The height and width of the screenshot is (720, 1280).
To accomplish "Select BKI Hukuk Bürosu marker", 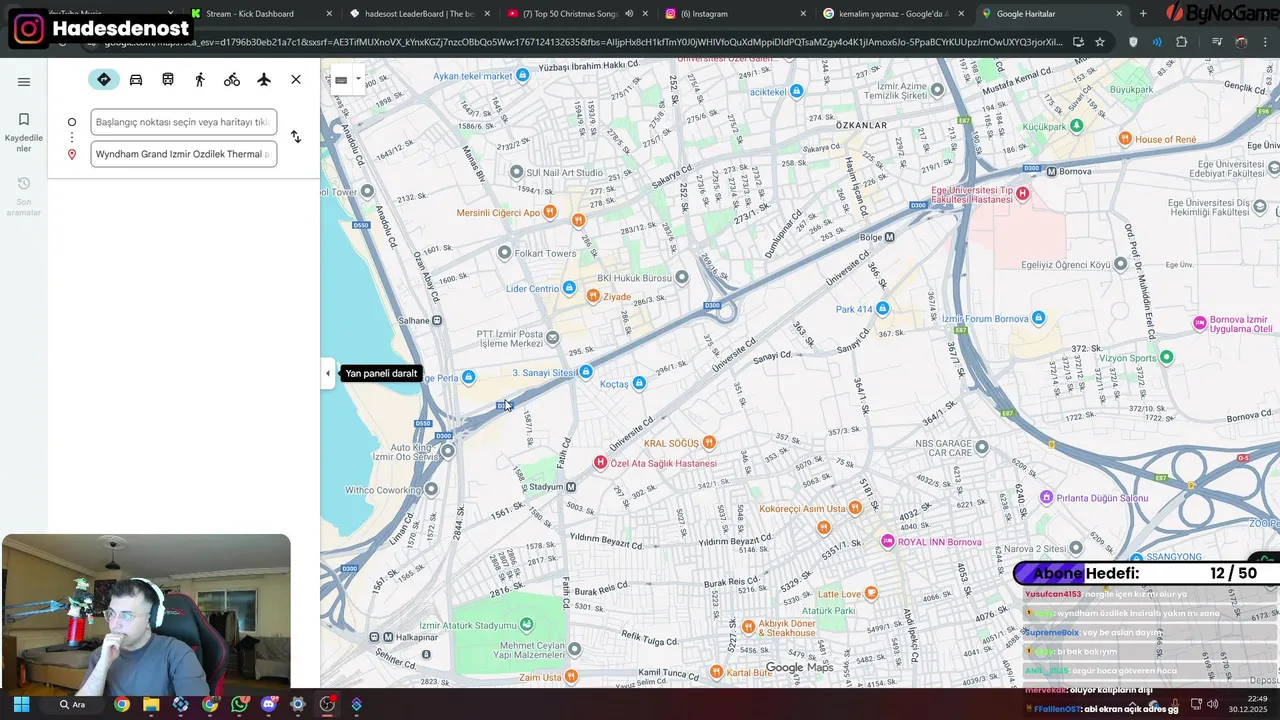I will point(684,277).
